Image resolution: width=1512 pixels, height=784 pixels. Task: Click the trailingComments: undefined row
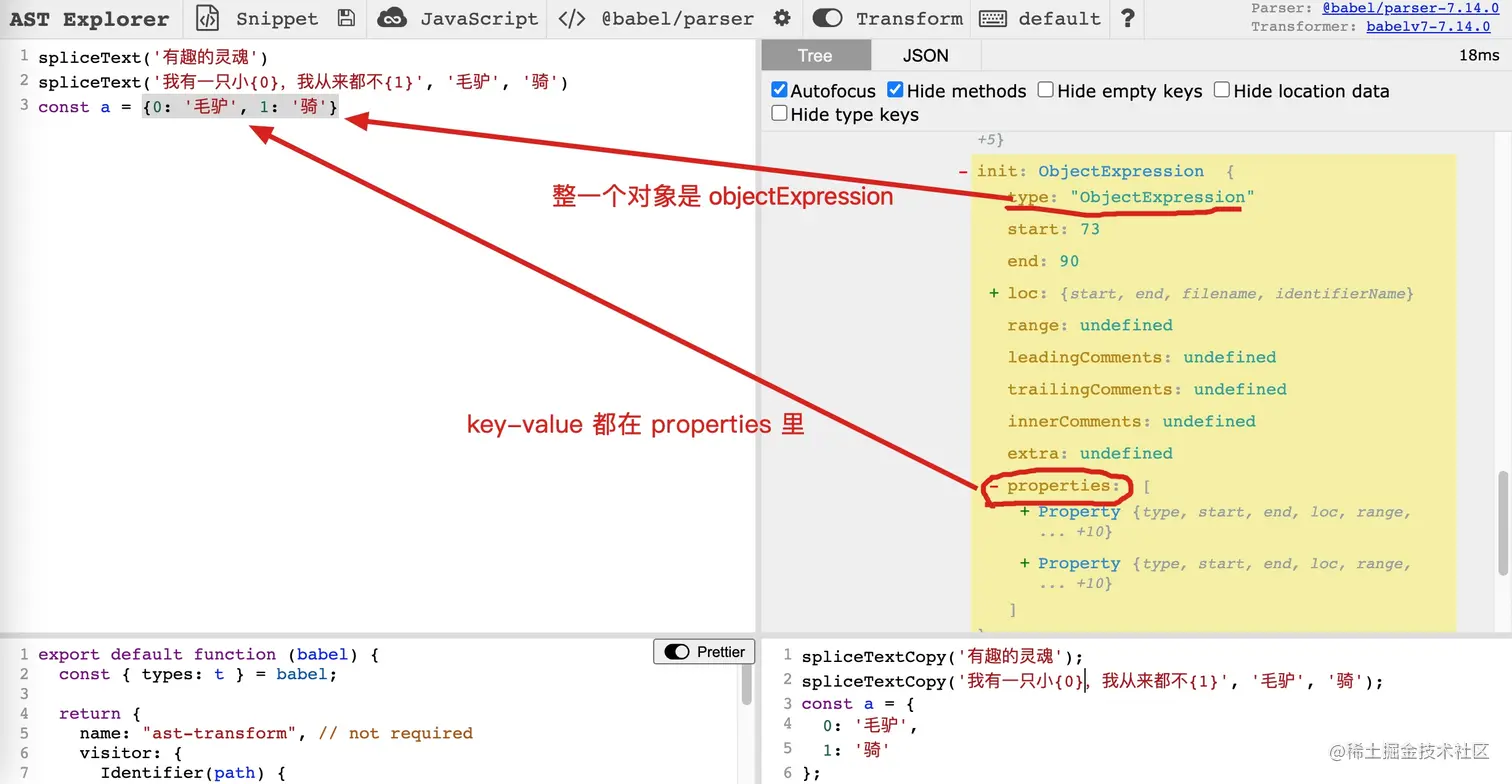pos(1147,389)
